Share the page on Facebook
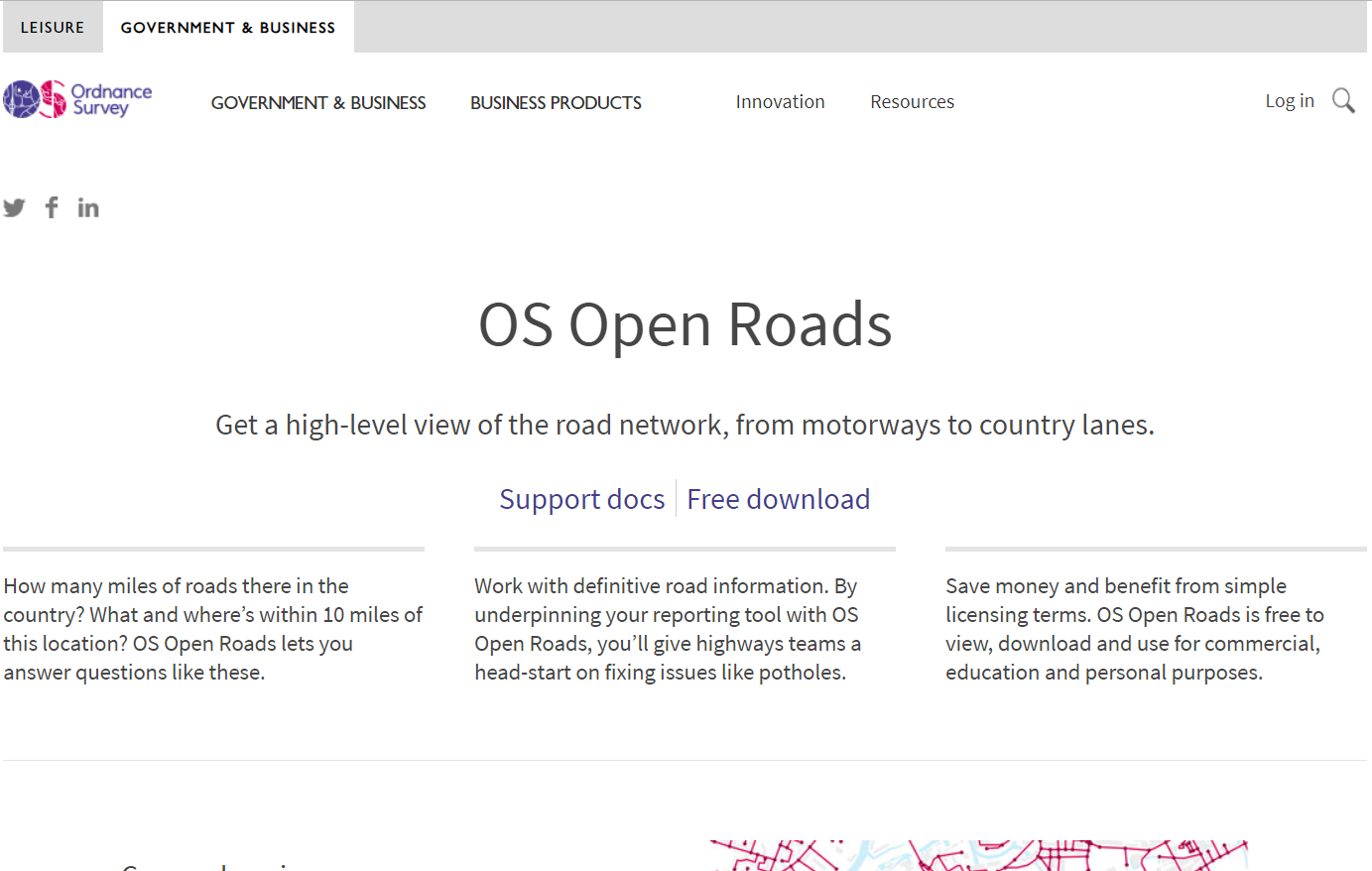Screen dimensions: 1372x871 [x=52, y=207]
